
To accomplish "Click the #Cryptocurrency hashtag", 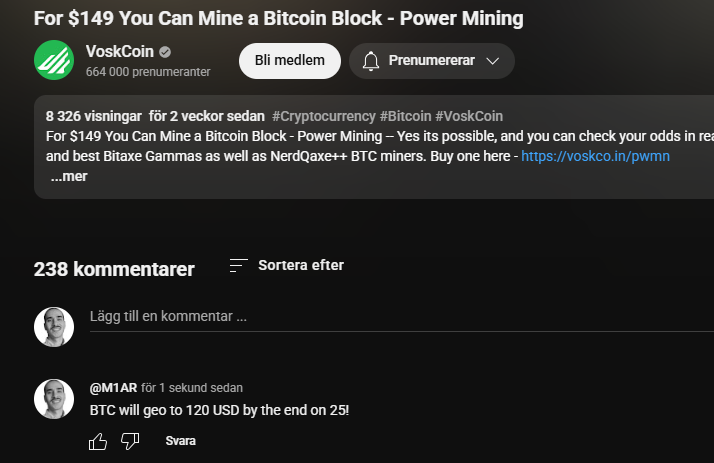I will pos(324,116).
